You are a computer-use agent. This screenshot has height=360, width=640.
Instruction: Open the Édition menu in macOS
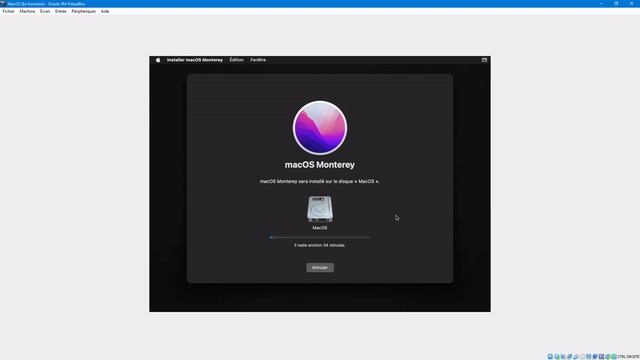236,60
